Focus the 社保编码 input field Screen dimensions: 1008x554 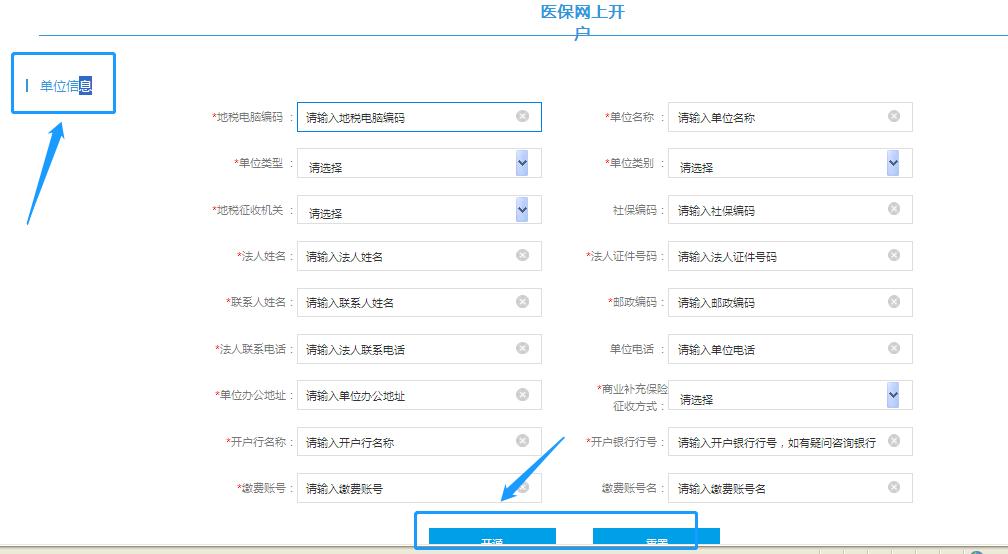790,210
